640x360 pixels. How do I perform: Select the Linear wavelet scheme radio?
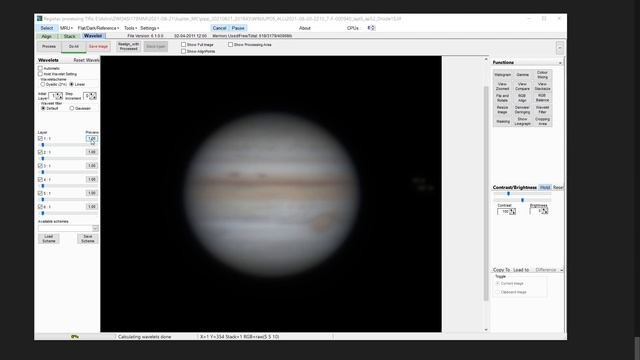point(71,84)
